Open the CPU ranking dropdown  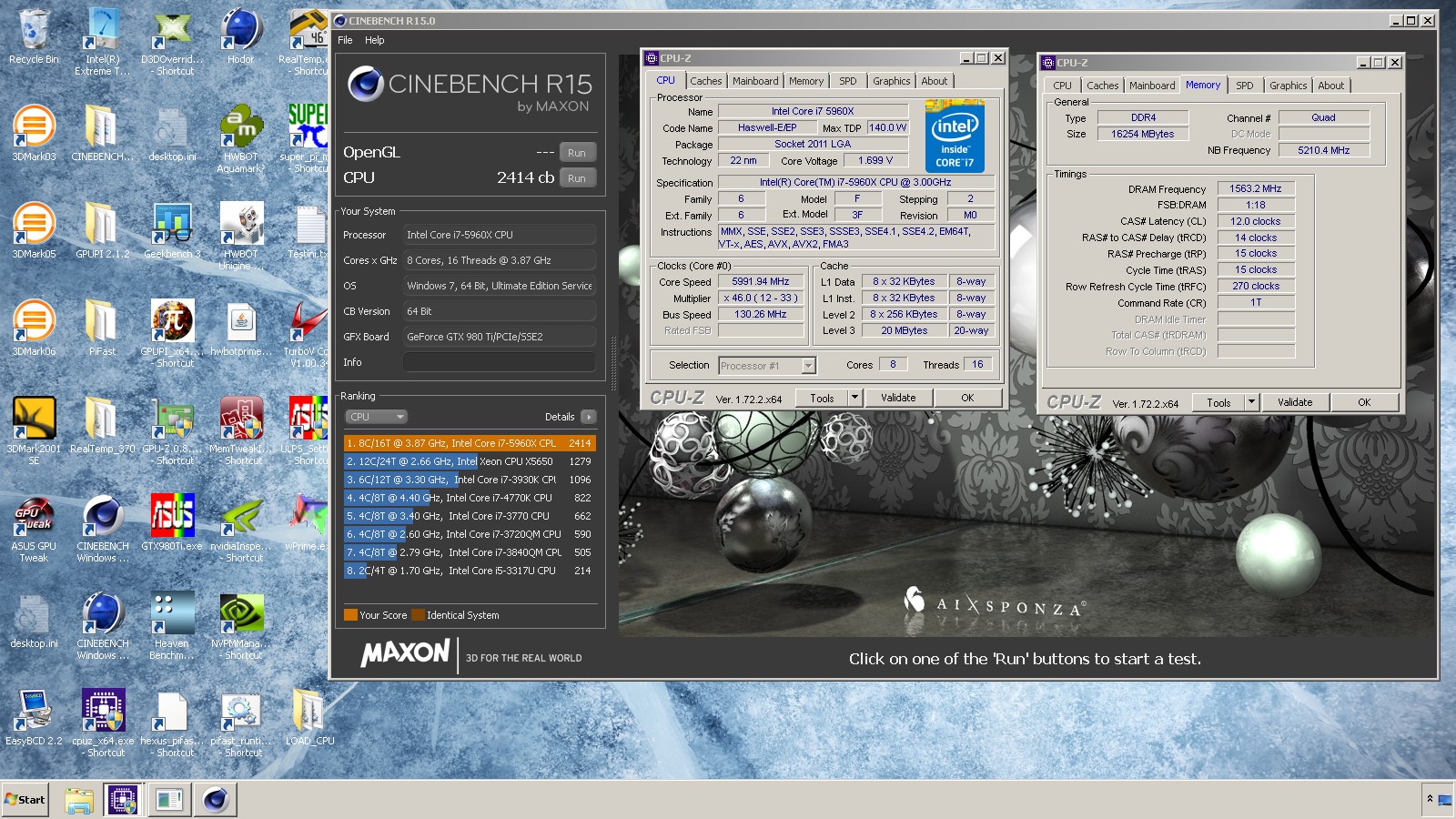coord(376,417)
